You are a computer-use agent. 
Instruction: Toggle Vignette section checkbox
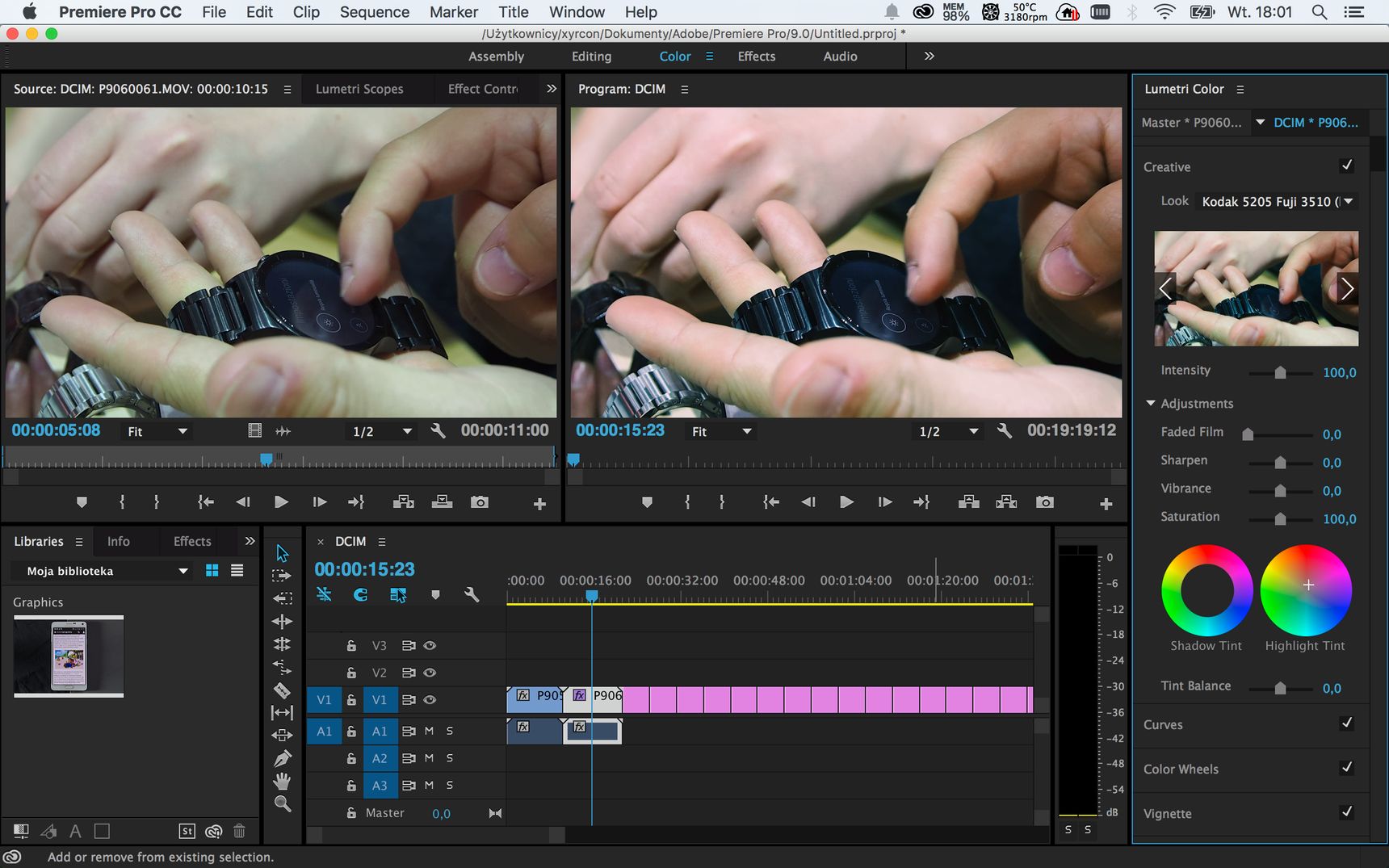(1347, 812)
